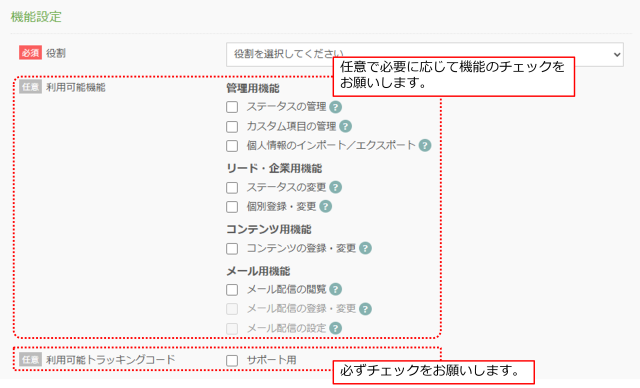Image resolution: width=640 pixels, height=388 pixels.
Task: Click the disabled メール配信の設定 checkbox
Action: click(232, 328)
